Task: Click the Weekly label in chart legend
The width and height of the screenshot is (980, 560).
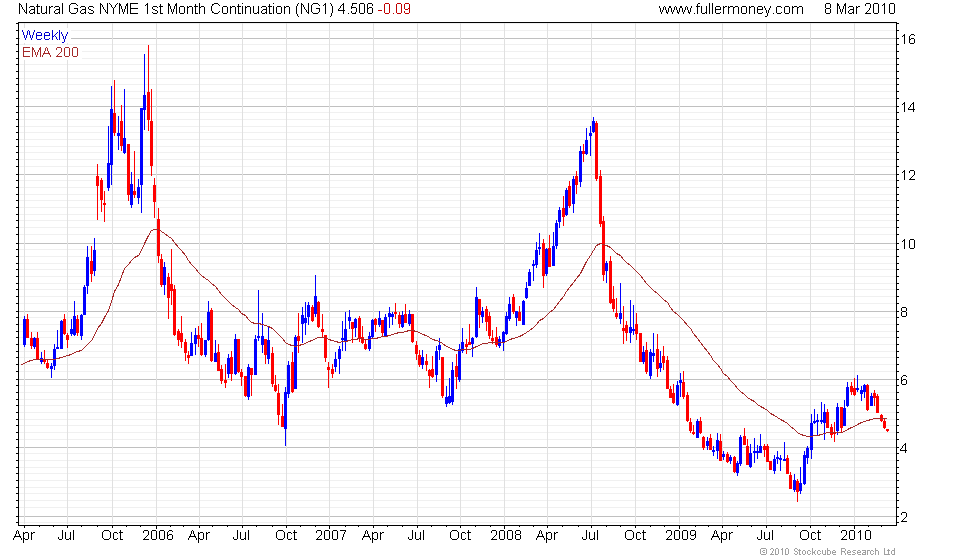Action: point(44,36)
